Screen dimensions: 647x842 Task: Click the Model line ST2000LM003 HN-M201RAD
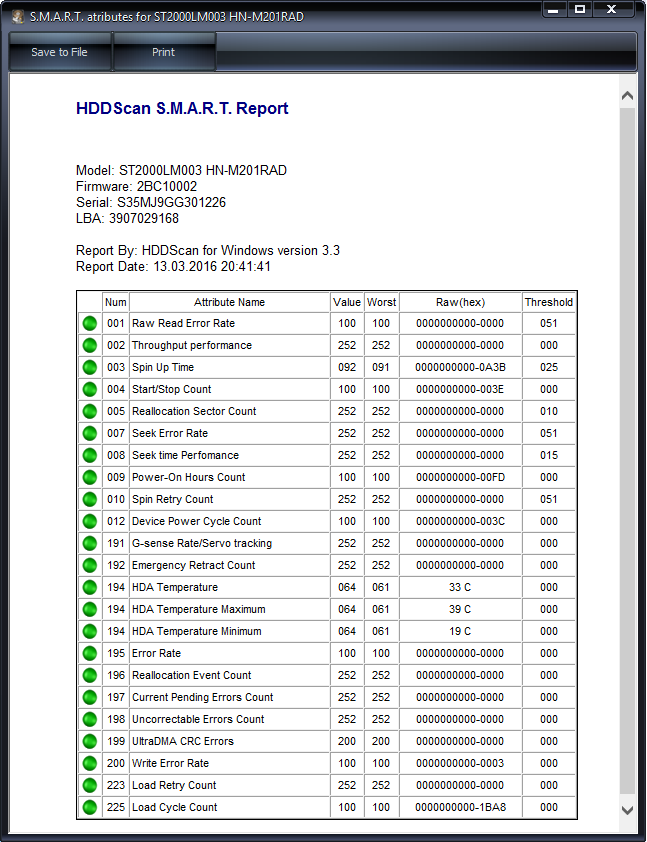pos(181,171)
